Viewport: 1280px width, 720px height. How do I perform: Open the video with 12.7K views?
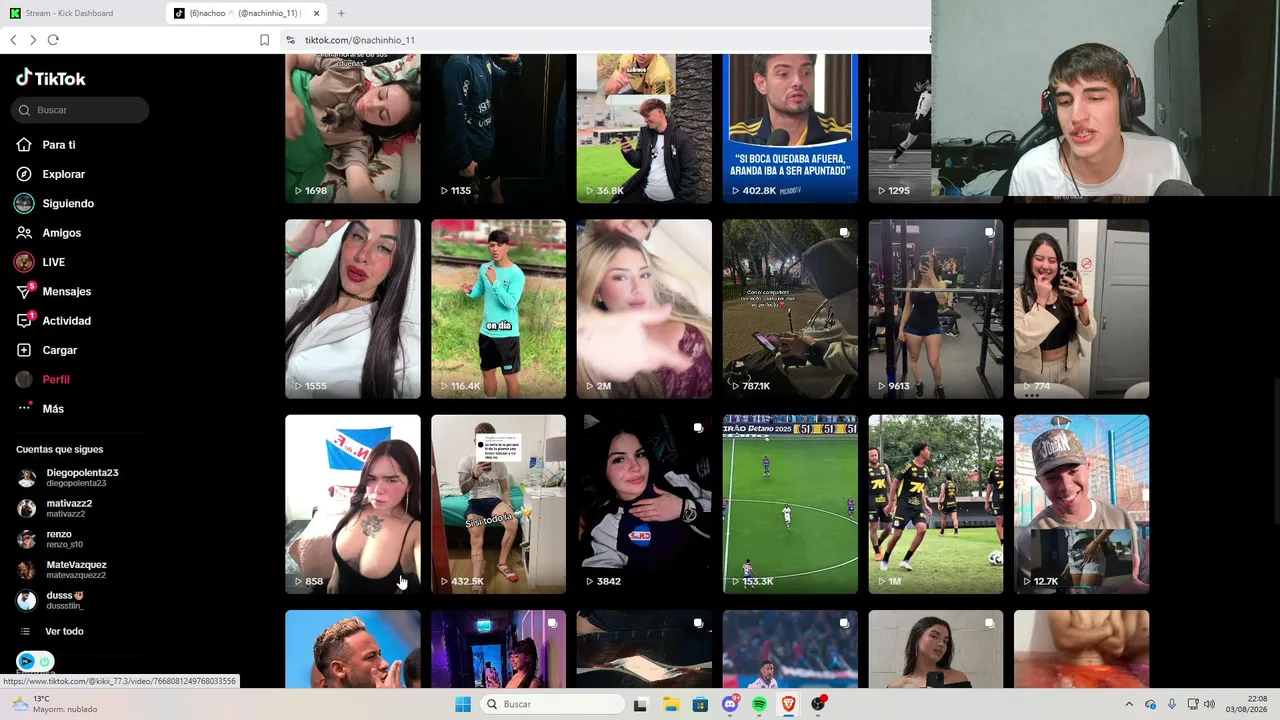click(1082, 504)
